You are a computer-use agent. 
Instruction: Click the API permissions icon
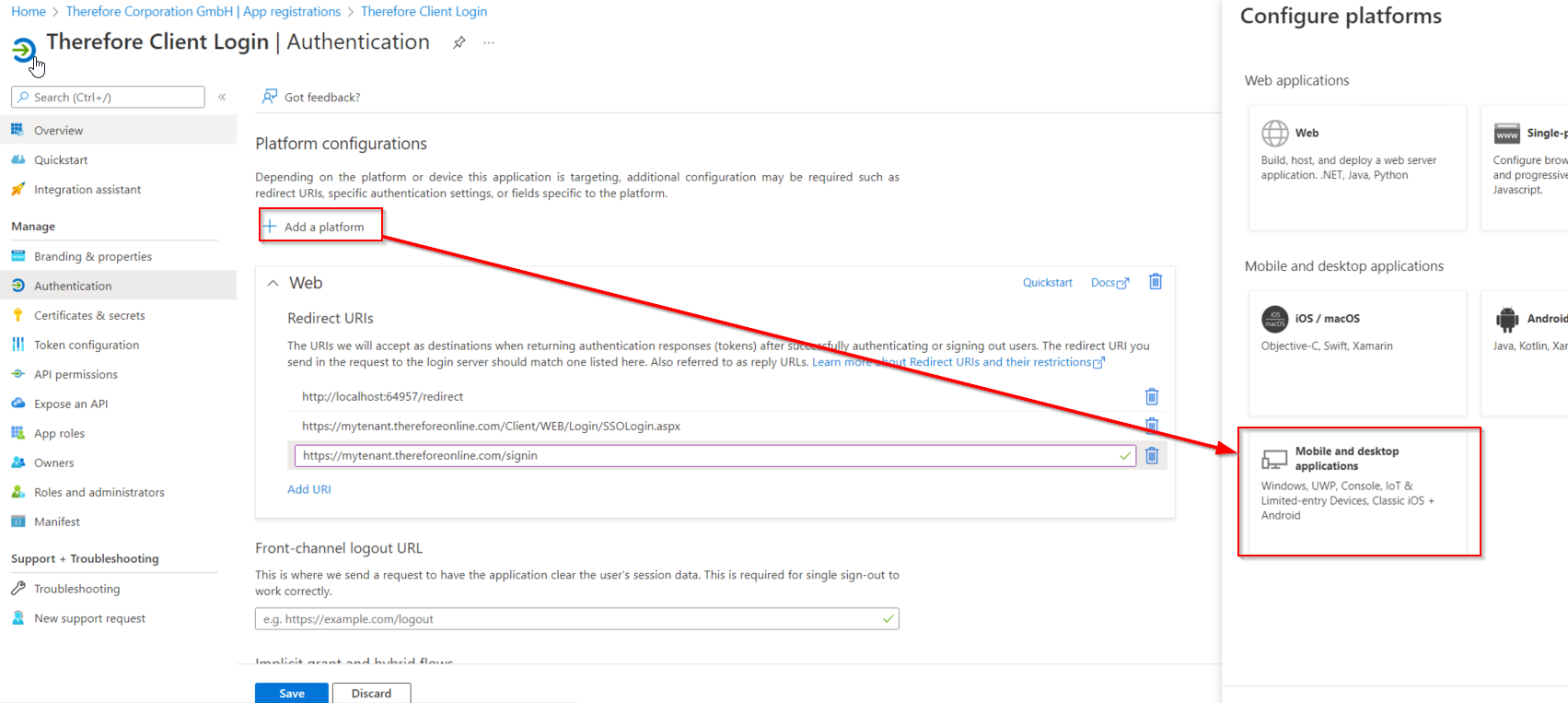tap(17, 374)
